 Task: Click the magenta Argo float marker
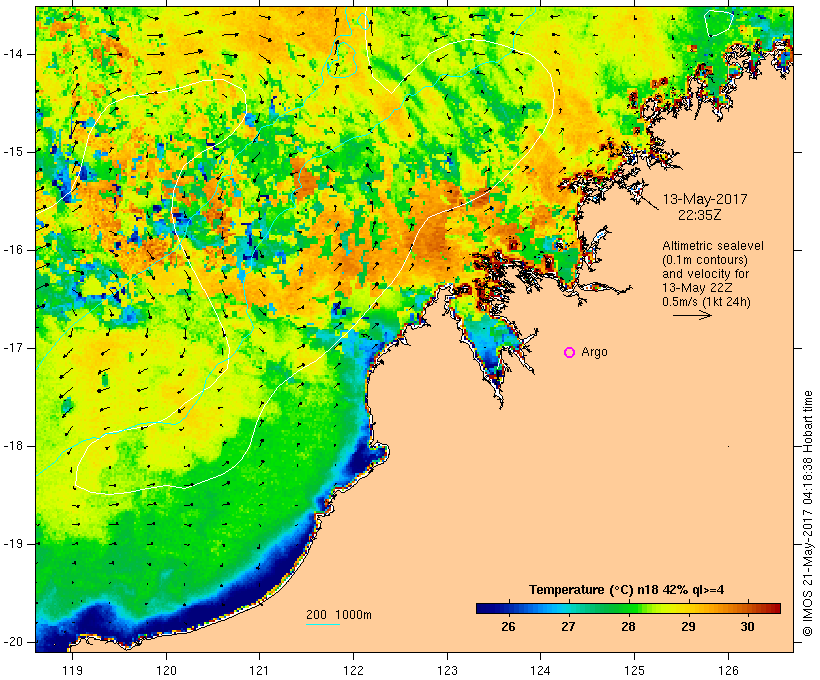tap(570, 353)
